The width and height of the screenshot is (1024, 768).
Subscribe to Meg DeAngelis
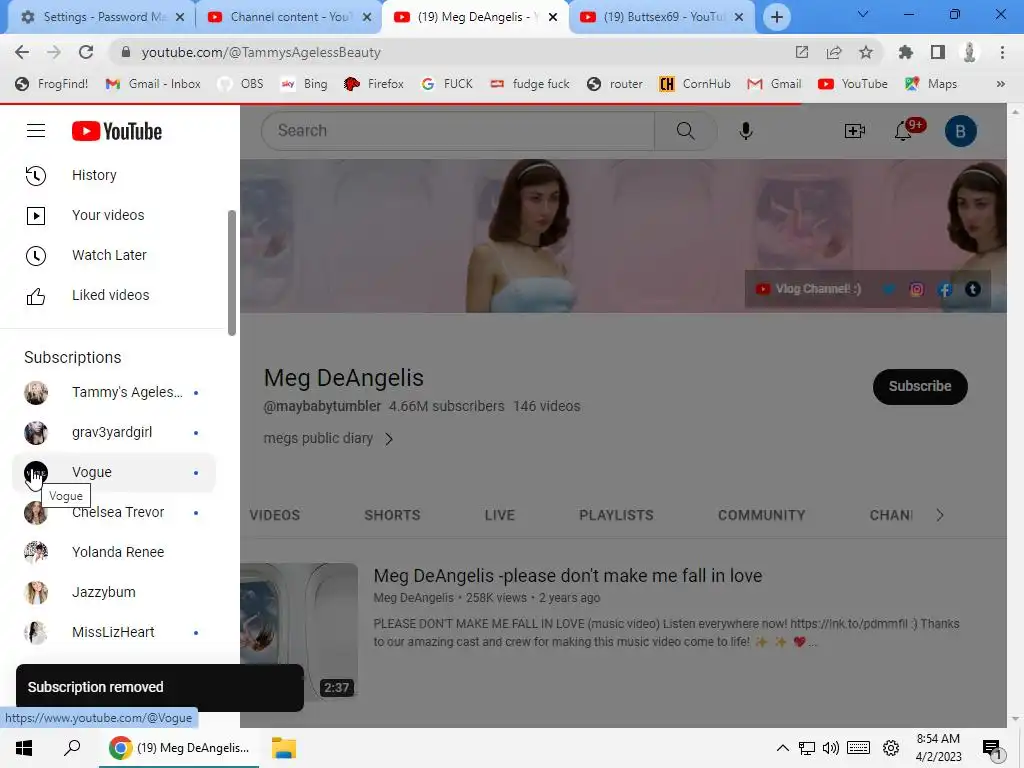click(920, 386)
